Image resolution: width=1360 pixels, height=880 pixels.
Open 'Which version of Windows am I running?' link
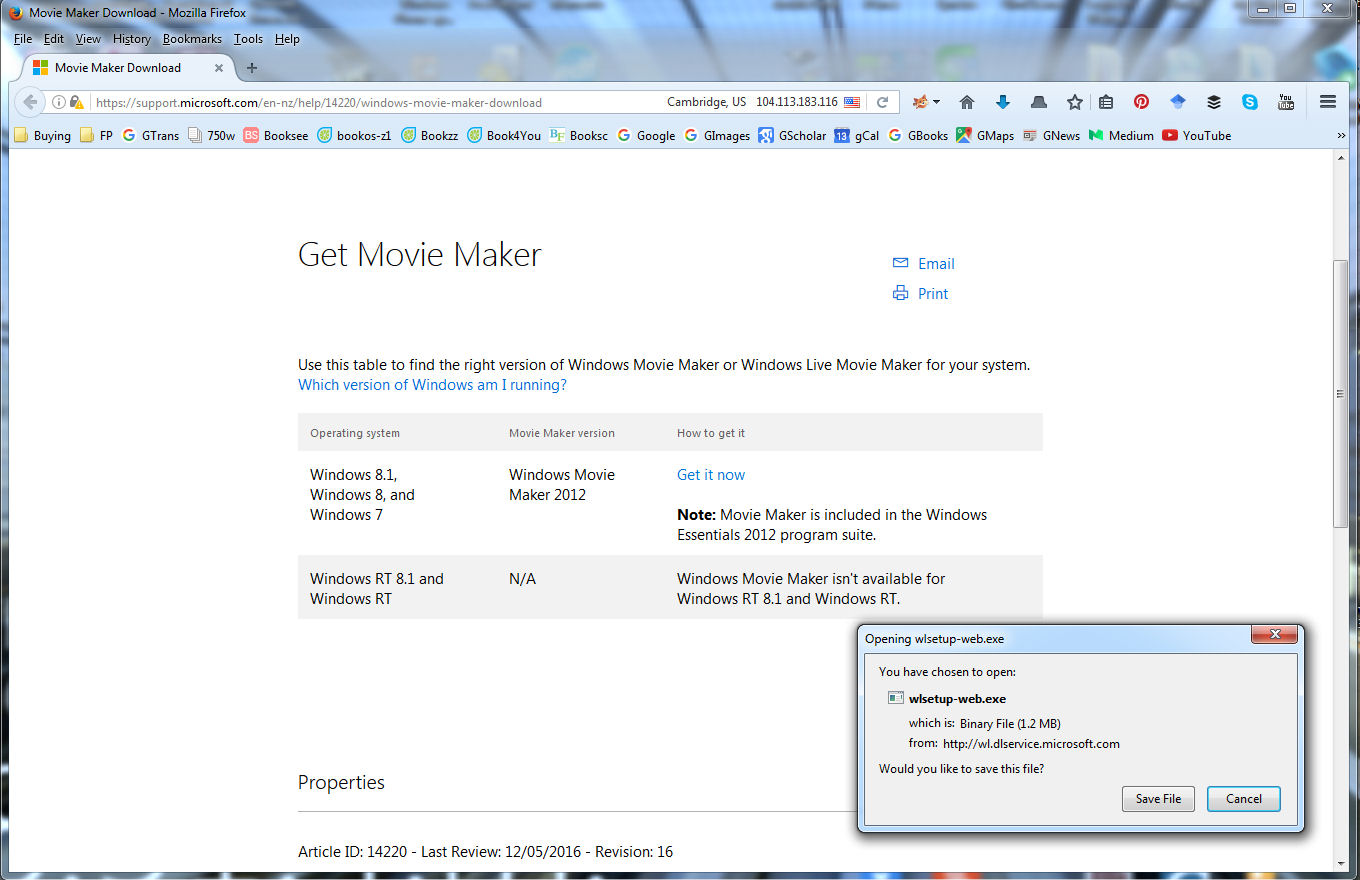432,385
